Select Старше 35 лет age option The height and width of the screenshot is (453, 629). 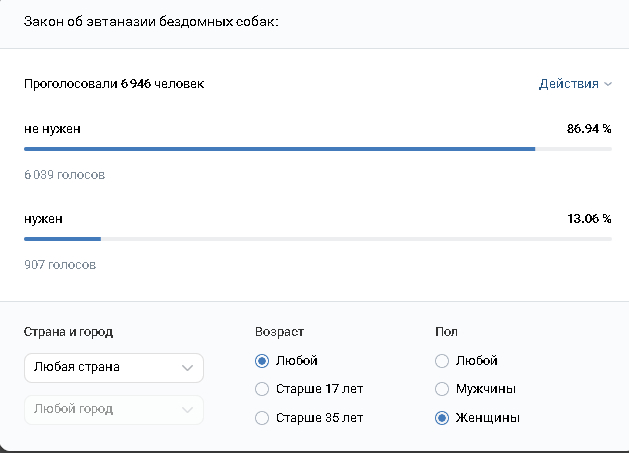(x=262, y=417)
